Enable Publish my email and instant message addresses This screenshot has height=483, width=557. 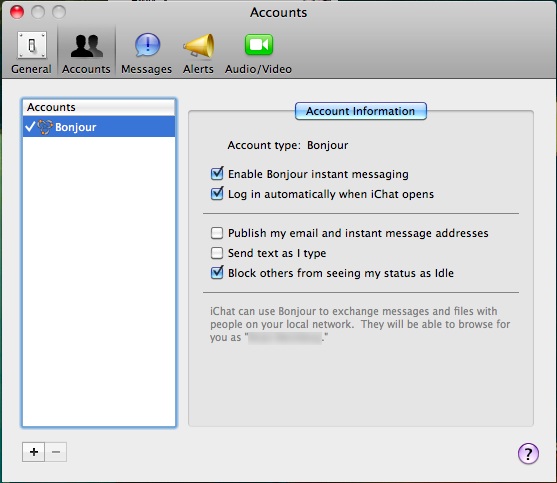pos(217,233)
